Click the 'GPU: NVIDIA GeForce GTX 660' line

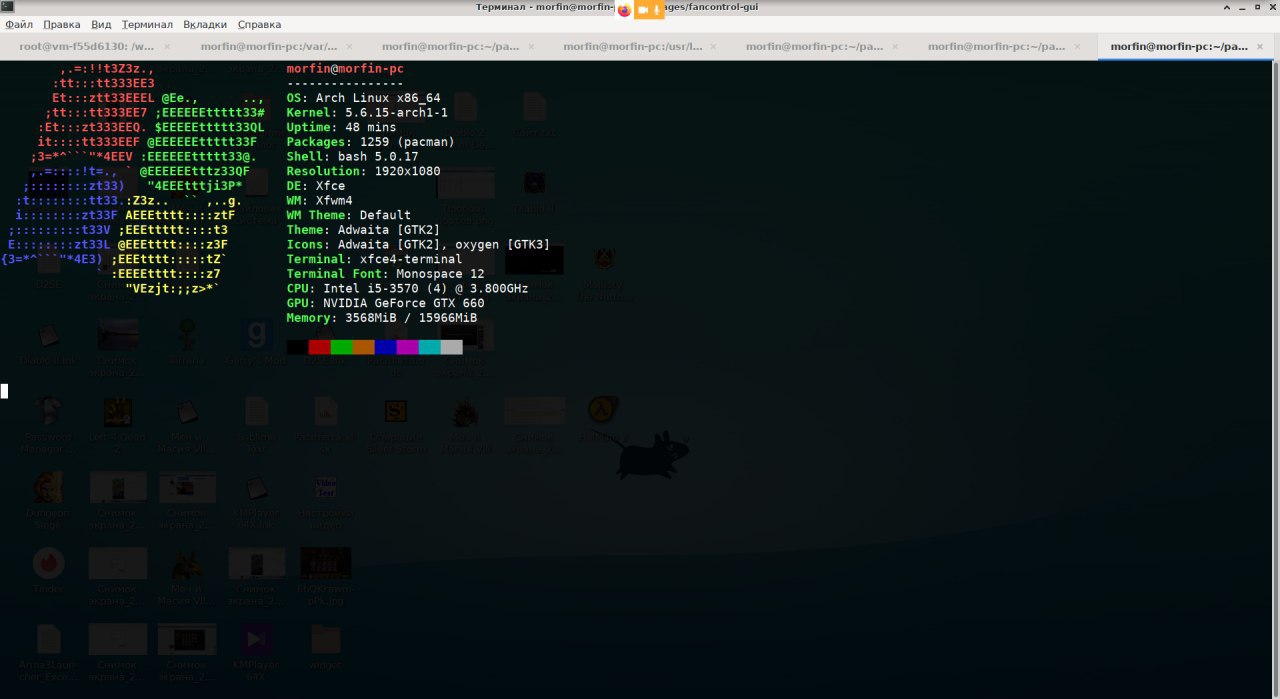click(385, 303)
